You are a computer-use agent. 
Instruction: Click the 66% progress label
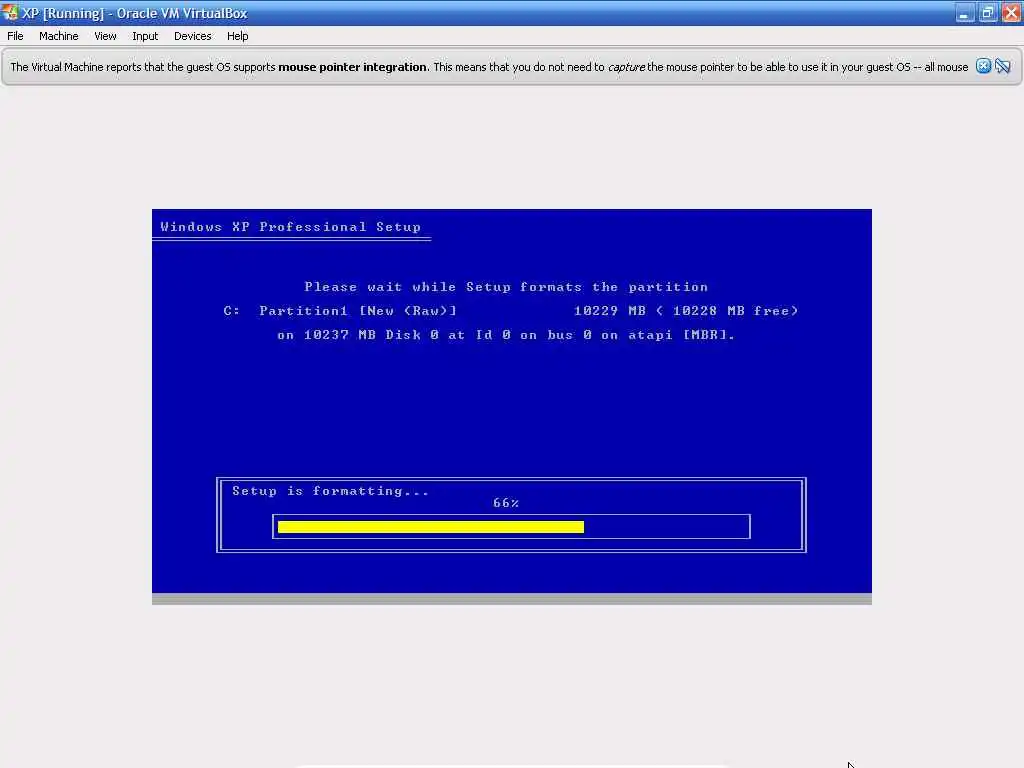pos(505,503)
